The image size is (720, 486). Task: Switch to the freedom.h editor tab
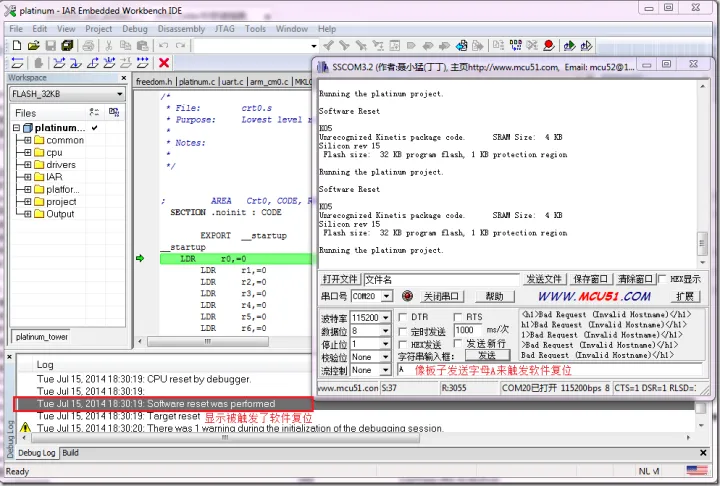(154, 82)
